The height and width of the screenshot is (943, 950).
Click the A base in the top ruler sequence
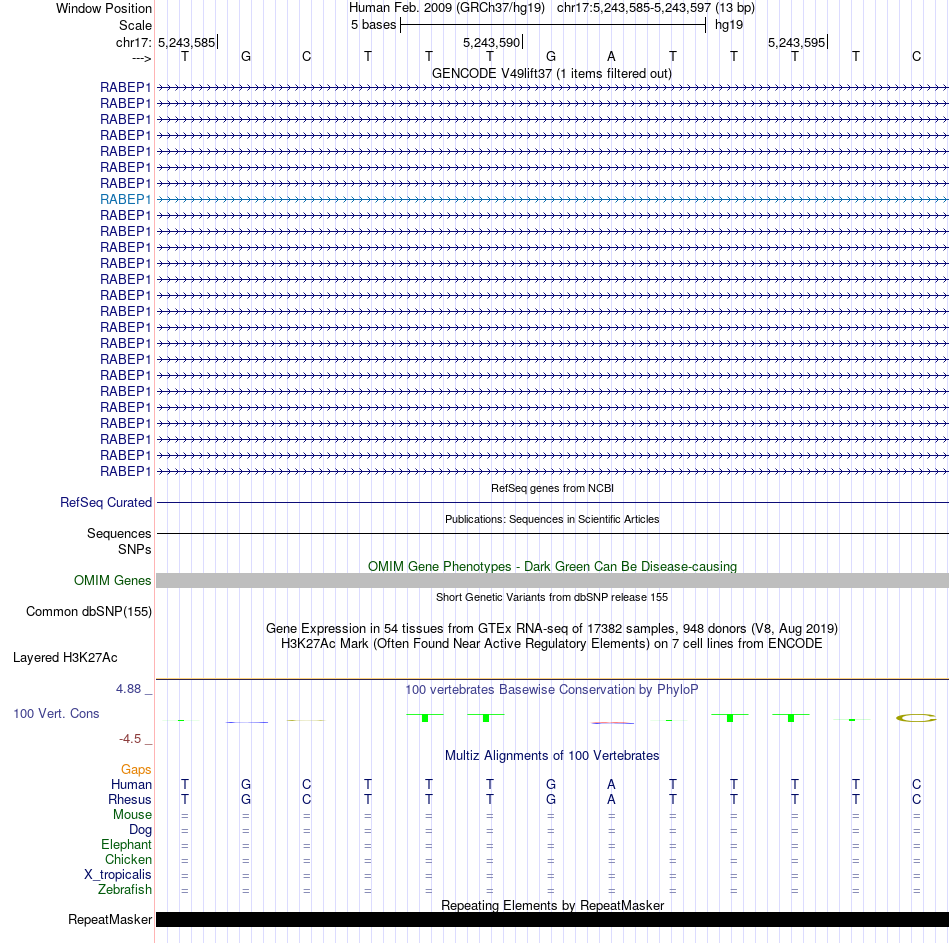click(x=611, y=56)
